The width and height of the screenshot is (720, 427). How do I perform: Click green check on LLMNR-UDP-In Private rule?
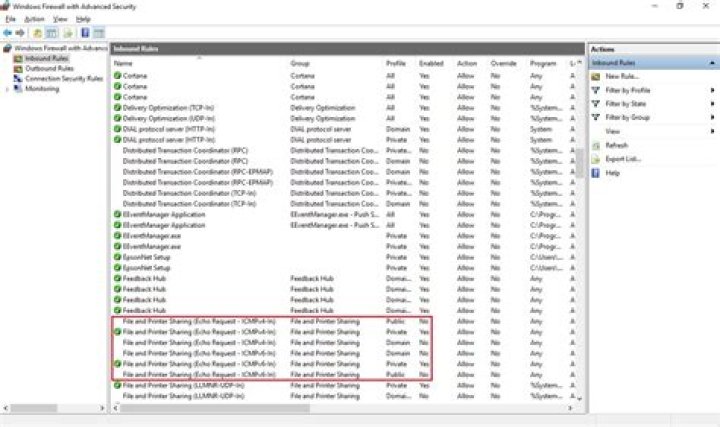tap(118, 385)
